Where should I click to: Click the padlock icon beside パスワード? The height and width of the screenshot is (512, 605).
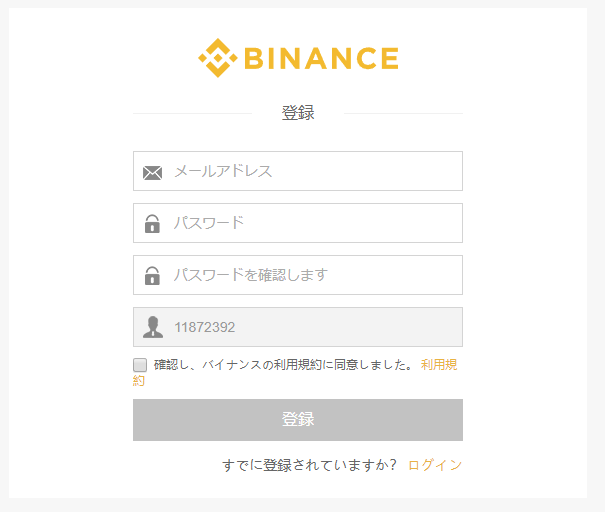[x=152, y=224]
